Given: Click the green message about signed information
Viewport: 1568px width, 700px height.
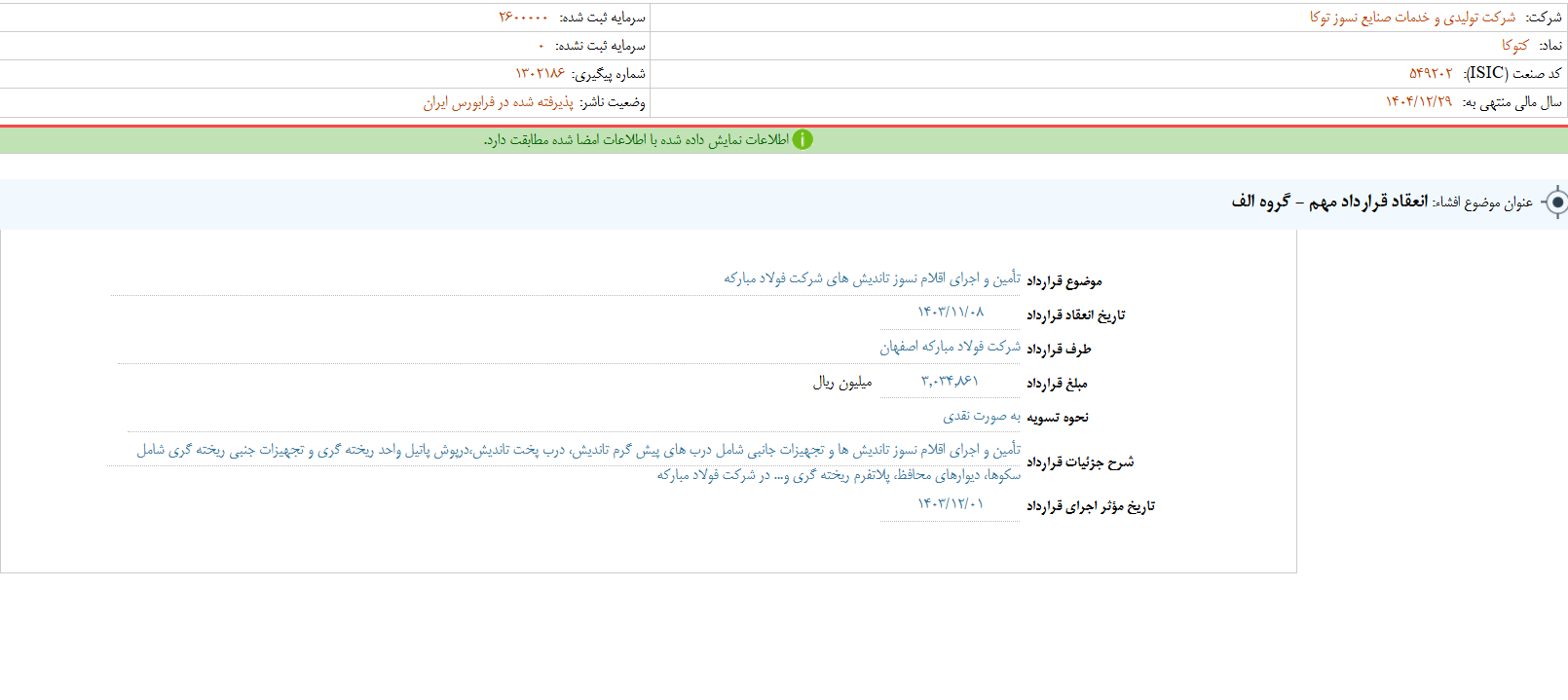Looking at the screenshot, I should [x=636, y=140].
